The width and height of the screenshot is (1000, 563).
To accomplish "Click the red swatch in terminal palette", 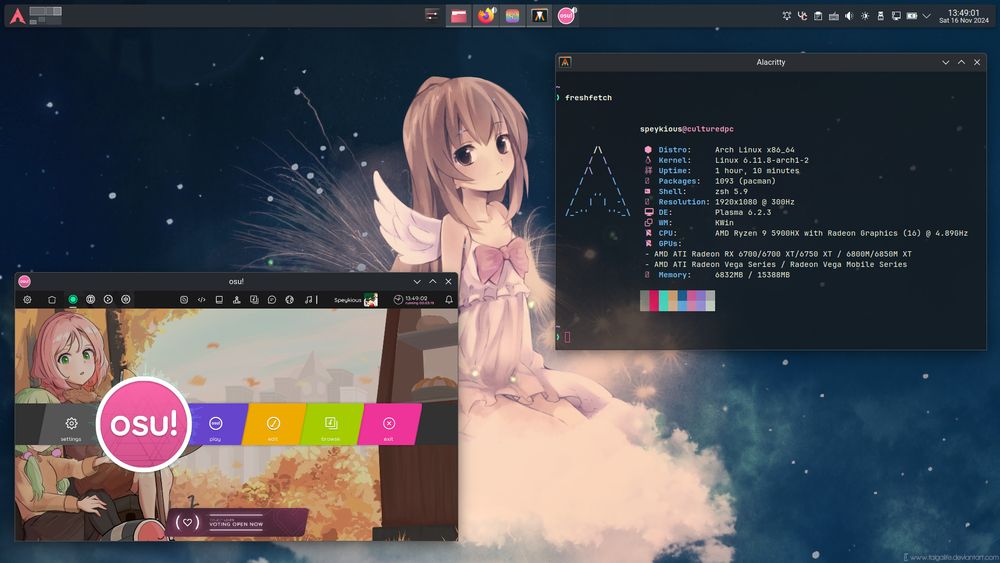I will tap(654, 300).
